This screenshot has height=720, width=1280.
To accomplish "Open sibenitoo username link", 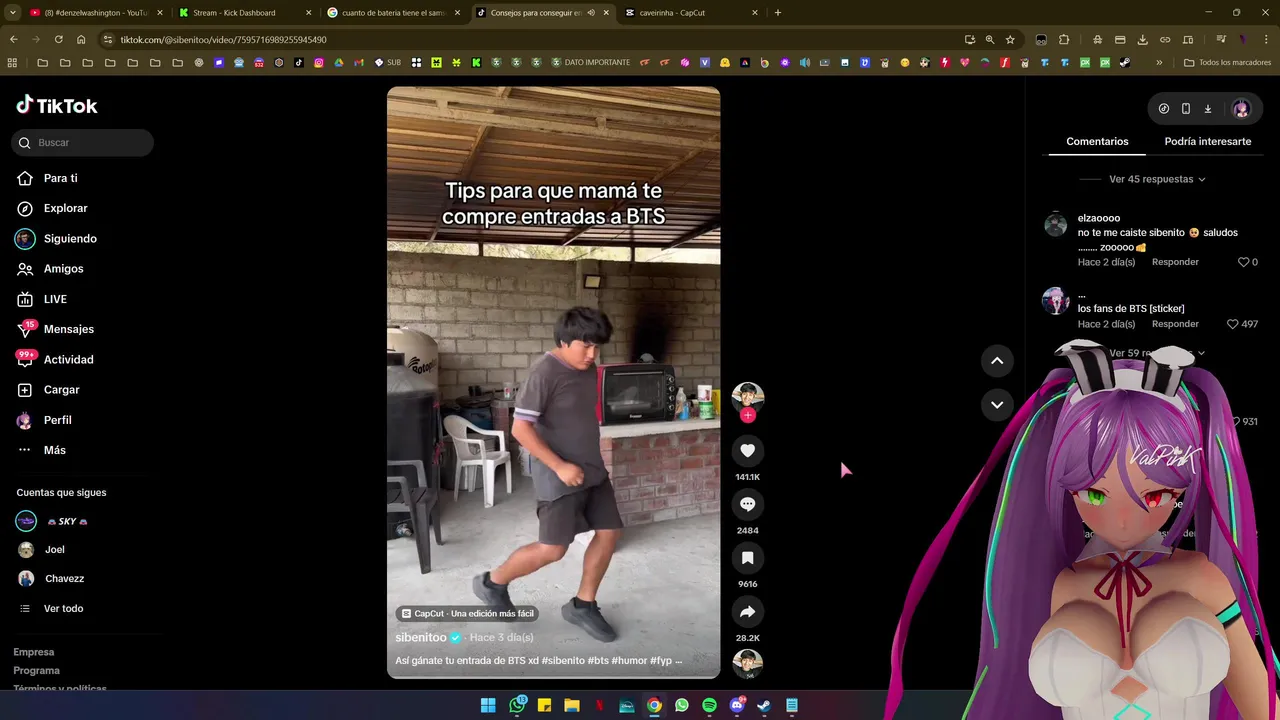I will pyautogui.click(x=421, y=637).
